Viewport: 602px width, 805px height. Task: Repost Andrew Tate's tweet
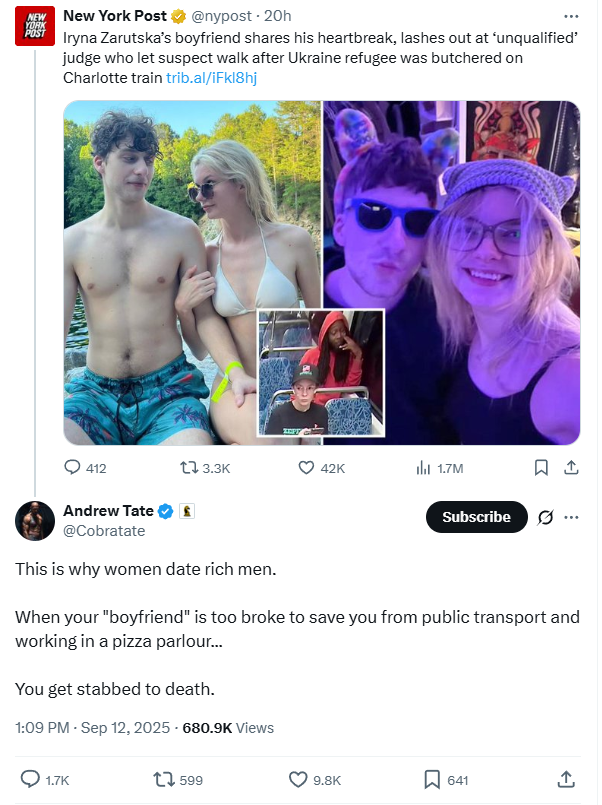[178, 780]
